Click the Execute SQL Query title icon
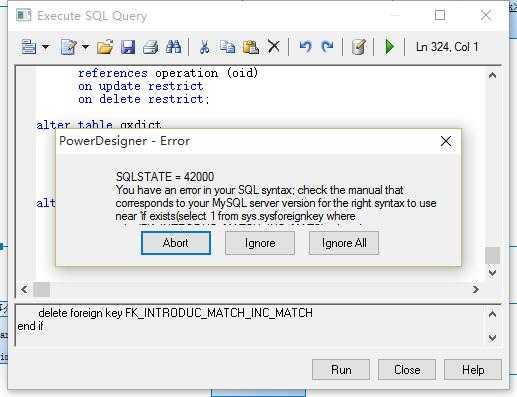The width and height of the screenshot is (517, 397). tap(24, 15)
